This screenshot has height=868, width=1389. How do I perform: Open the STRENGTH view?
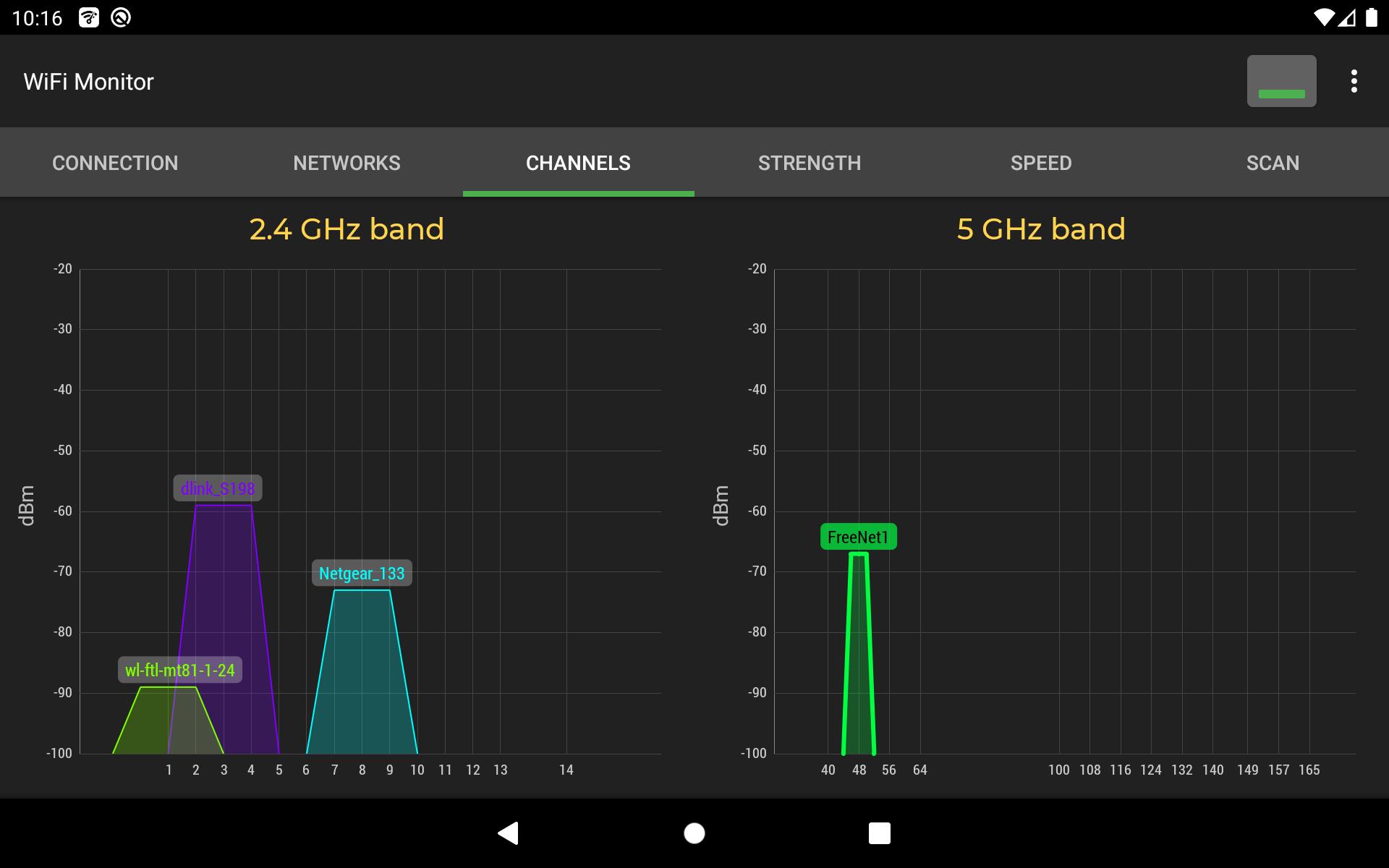810,163
